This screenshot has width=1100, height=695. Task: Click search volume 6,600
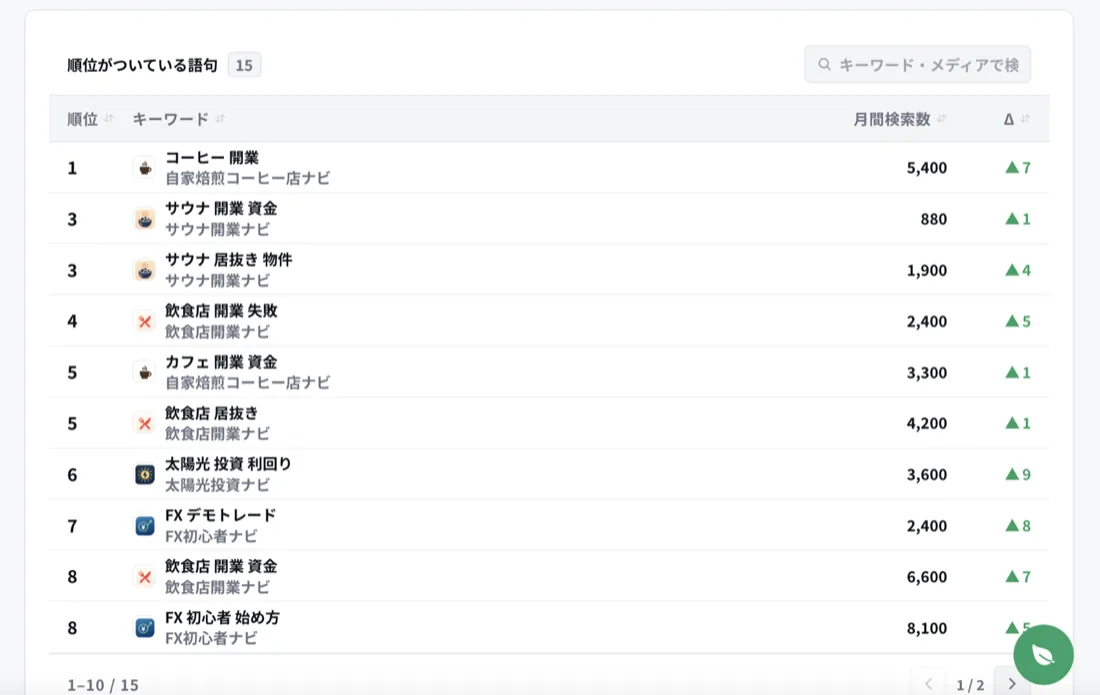pos(927,577)
